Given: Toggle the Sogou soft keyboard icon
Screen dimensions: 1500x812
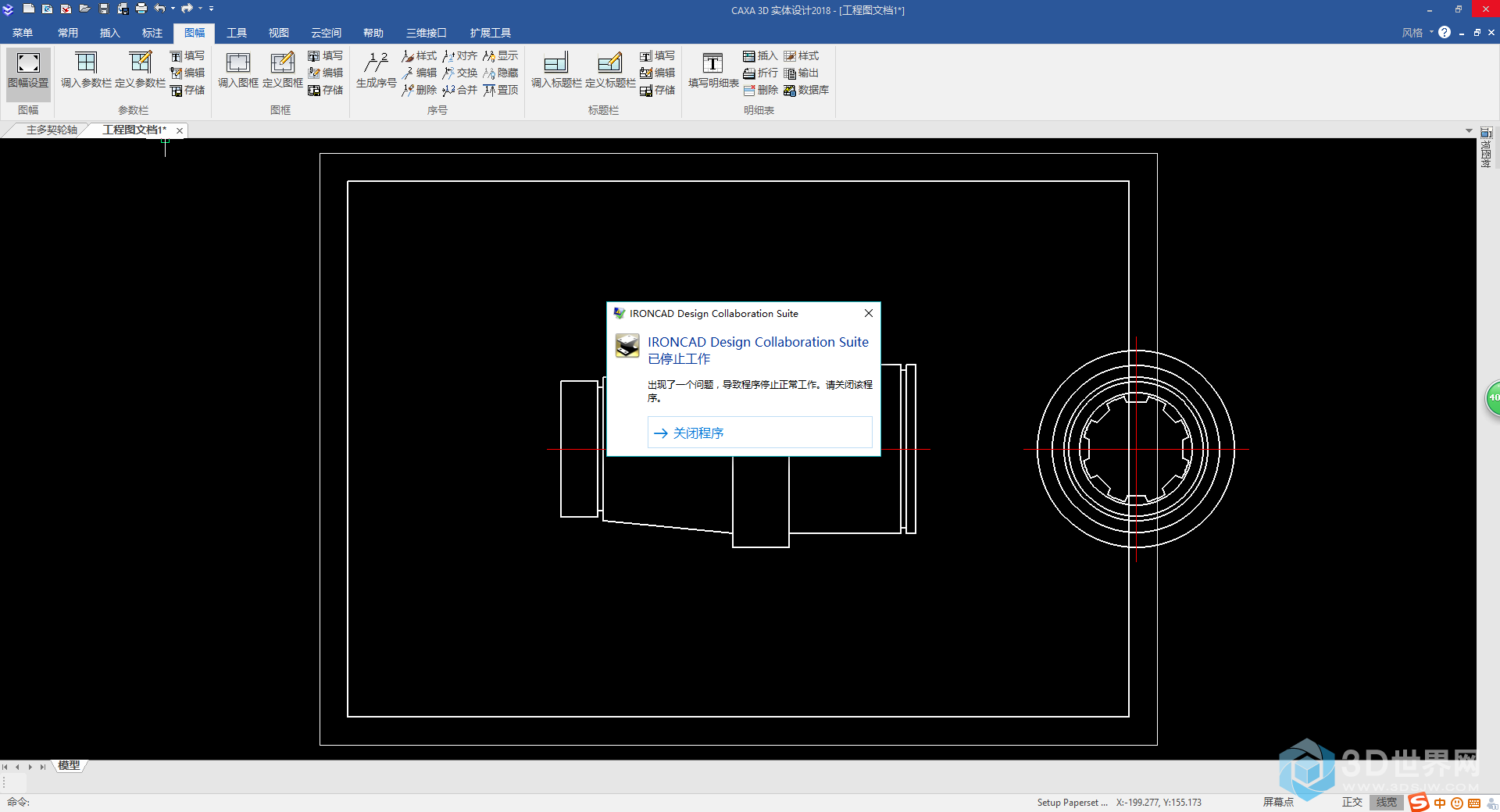Looking at the screenshot, I should pyautogui.click(x=1474, y=803).
